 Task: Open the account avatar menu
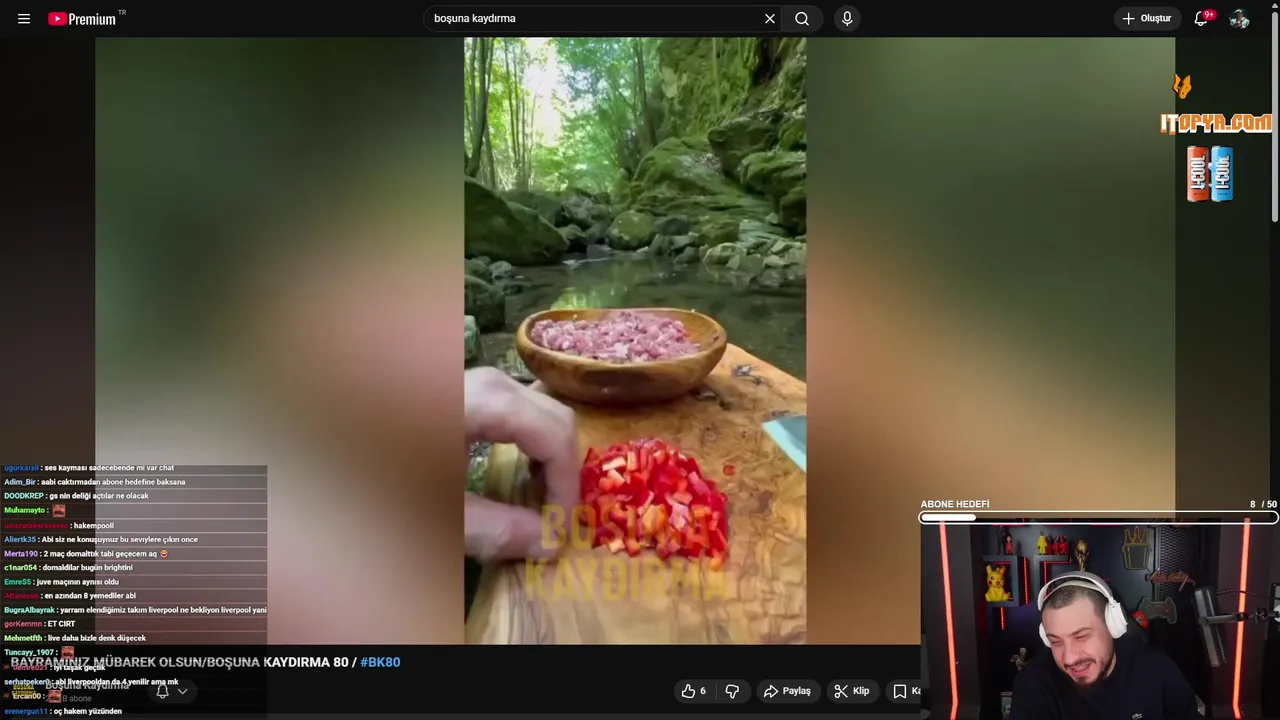tap(1239, 19)
